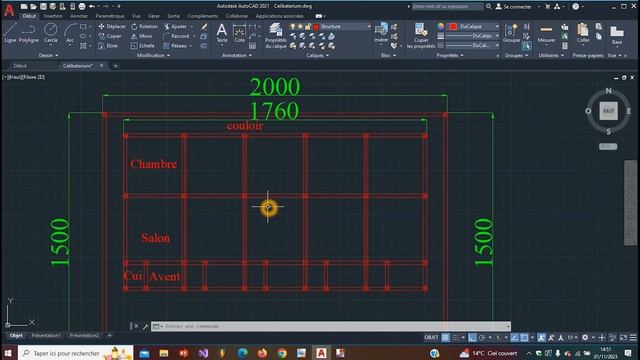Viewport: 640px width, 360px height.
Task: Select the Réseau array tool
Action: click(176, 46)
